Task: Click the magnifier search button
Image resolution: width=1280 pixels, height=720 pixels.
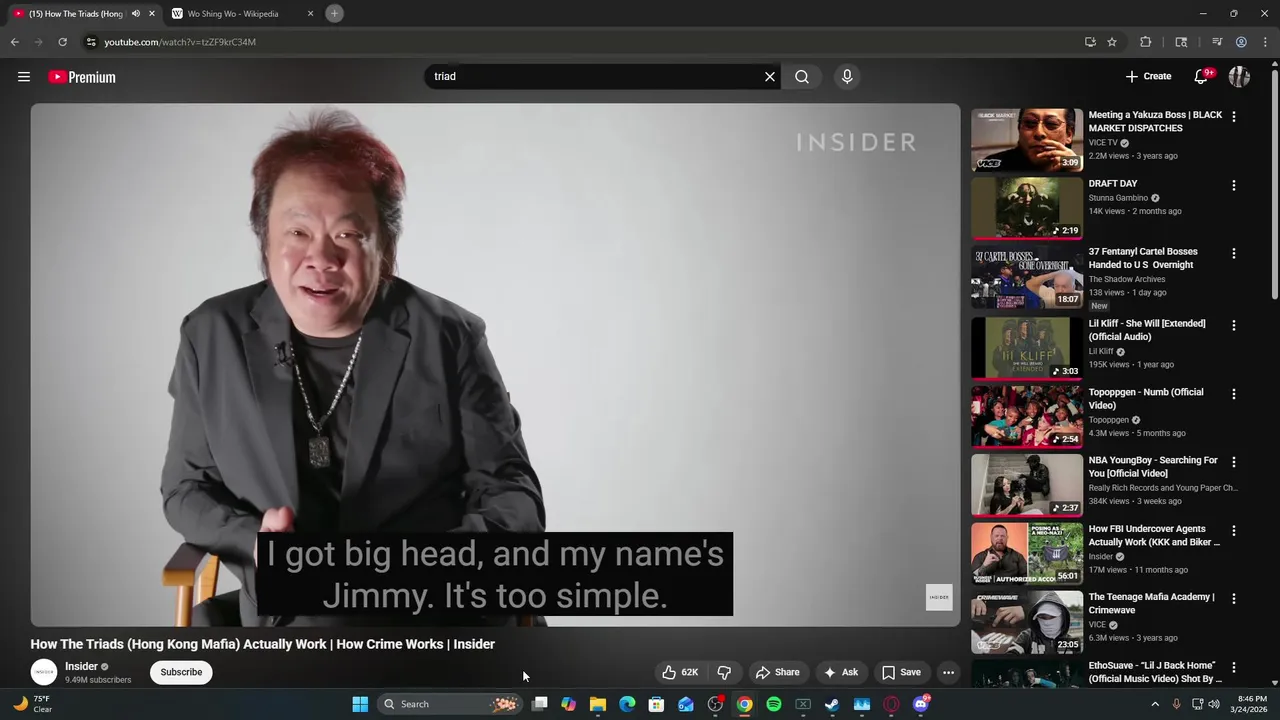Action: 802,76
